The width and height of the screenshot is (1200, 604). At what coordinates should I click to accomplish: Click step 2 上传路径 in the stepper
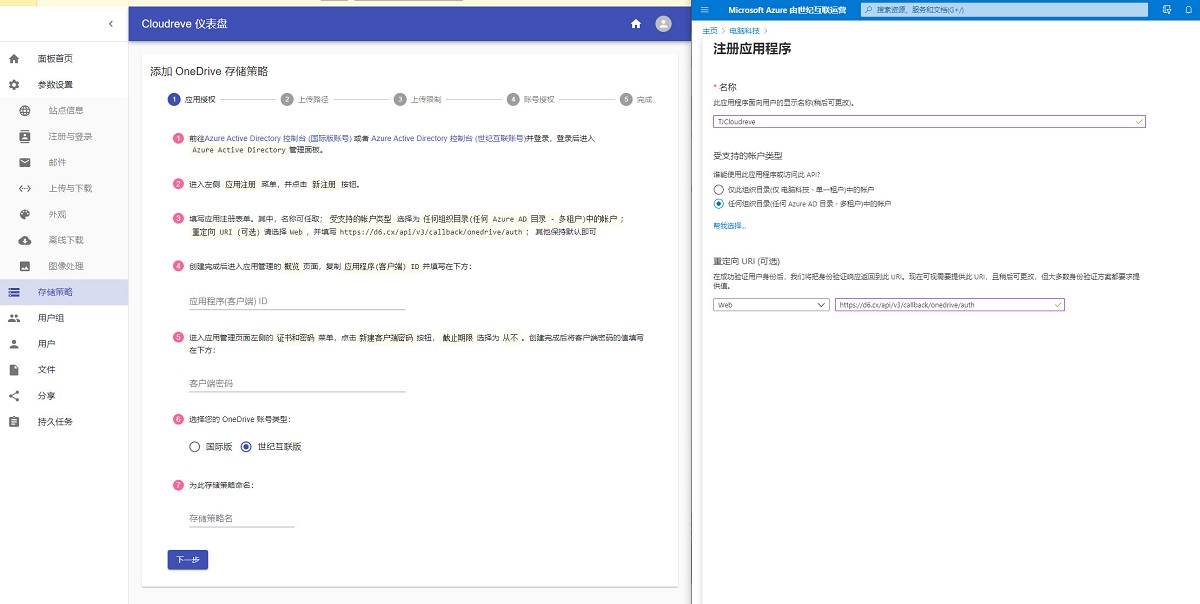tap(306, 99)
